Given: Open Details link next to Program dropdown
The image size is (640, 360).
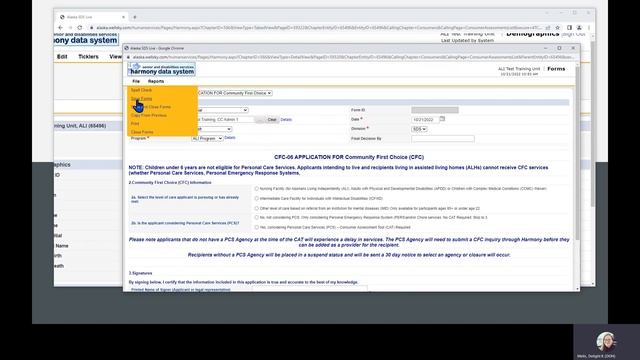Looking at the screenshot, I should (230, 138).
